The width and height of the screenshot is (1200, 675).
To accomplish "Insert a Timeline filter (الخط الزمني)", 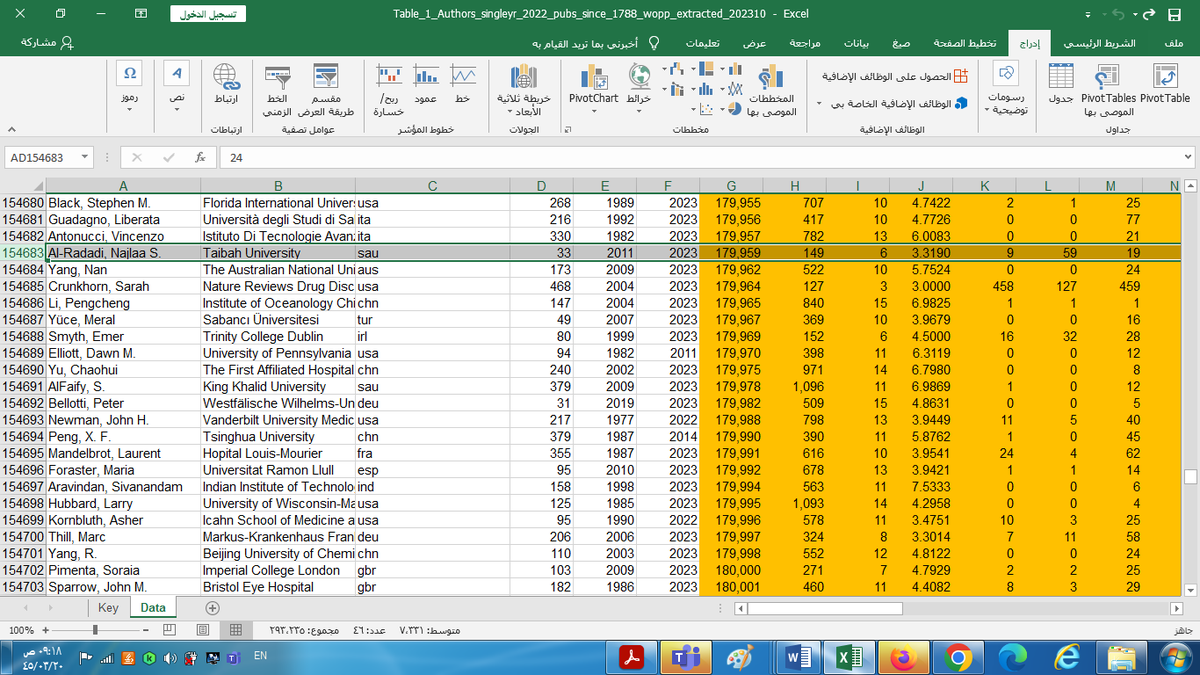I will pyautogui.click(x=277, y=90).
